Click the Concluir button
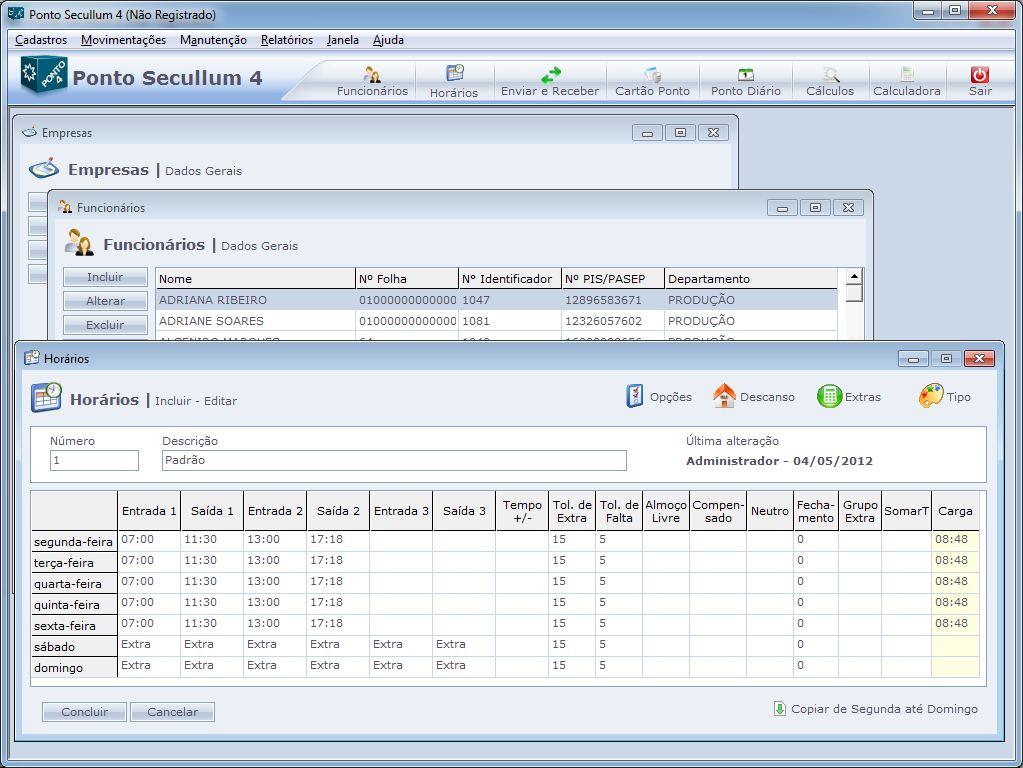This screenshot has height=768, width=1023. [x=84, y=712]
